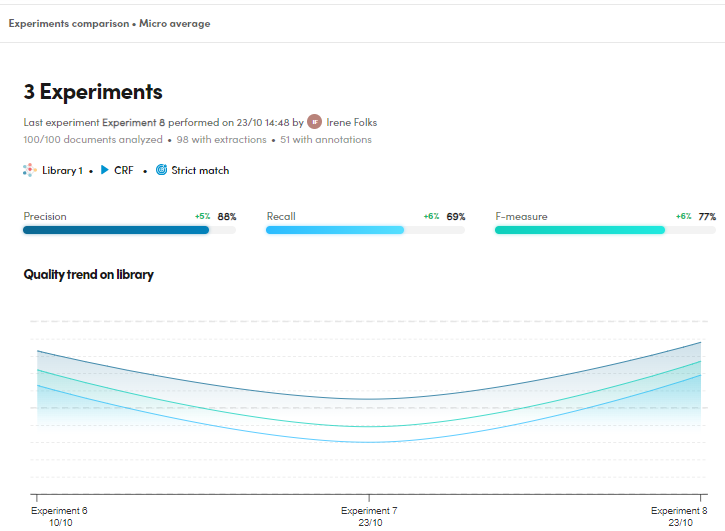This screenshot has width=725, height=531.
Task: Click the Irene Folks user name
Action: click(351, 122)
